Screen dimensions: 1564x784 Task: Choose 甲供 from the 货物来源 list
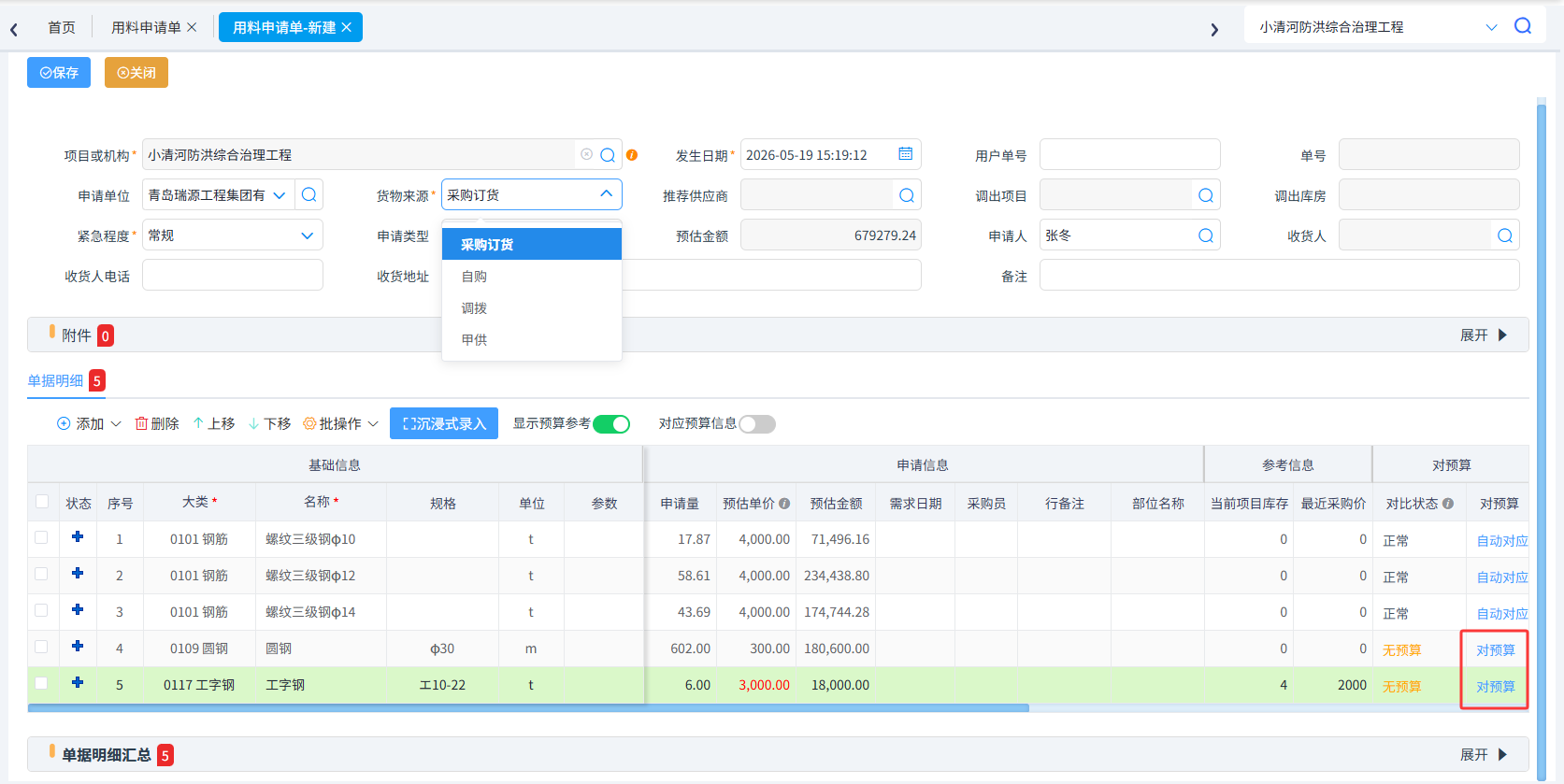532,340
